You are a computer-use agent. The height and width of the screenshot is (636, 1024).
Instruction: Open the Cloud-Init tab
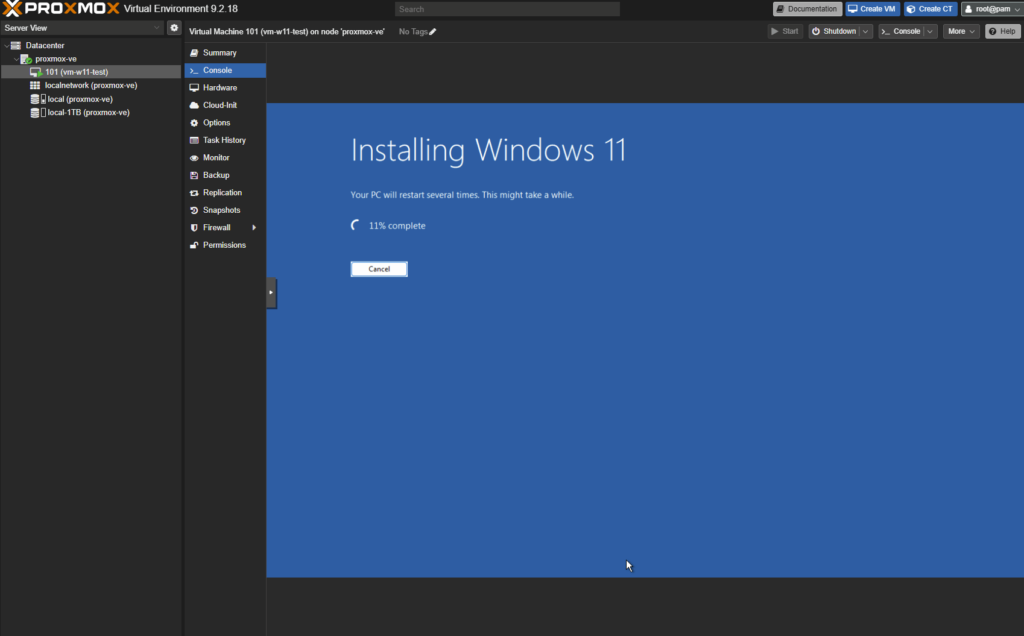point(225,105)
